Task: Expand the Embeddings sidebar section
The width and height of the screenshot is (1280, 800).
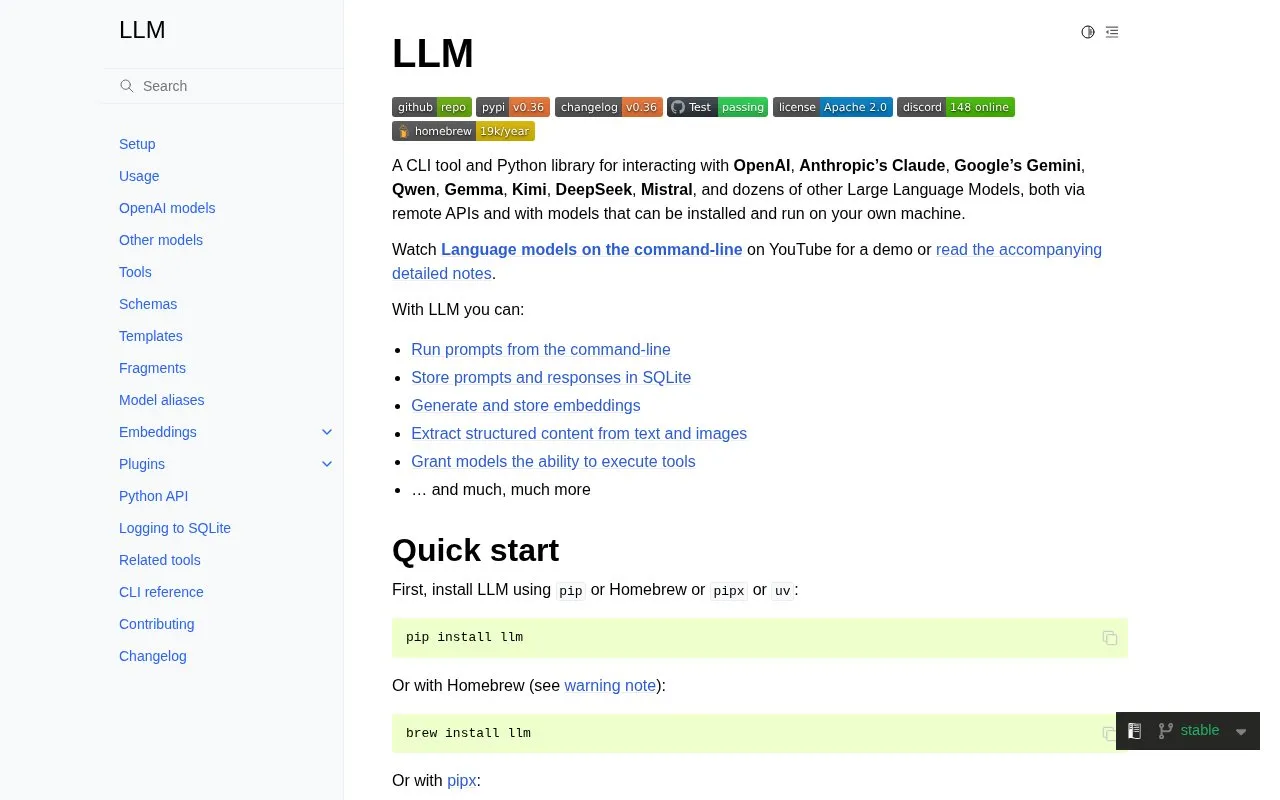Action: coord(327,432)
